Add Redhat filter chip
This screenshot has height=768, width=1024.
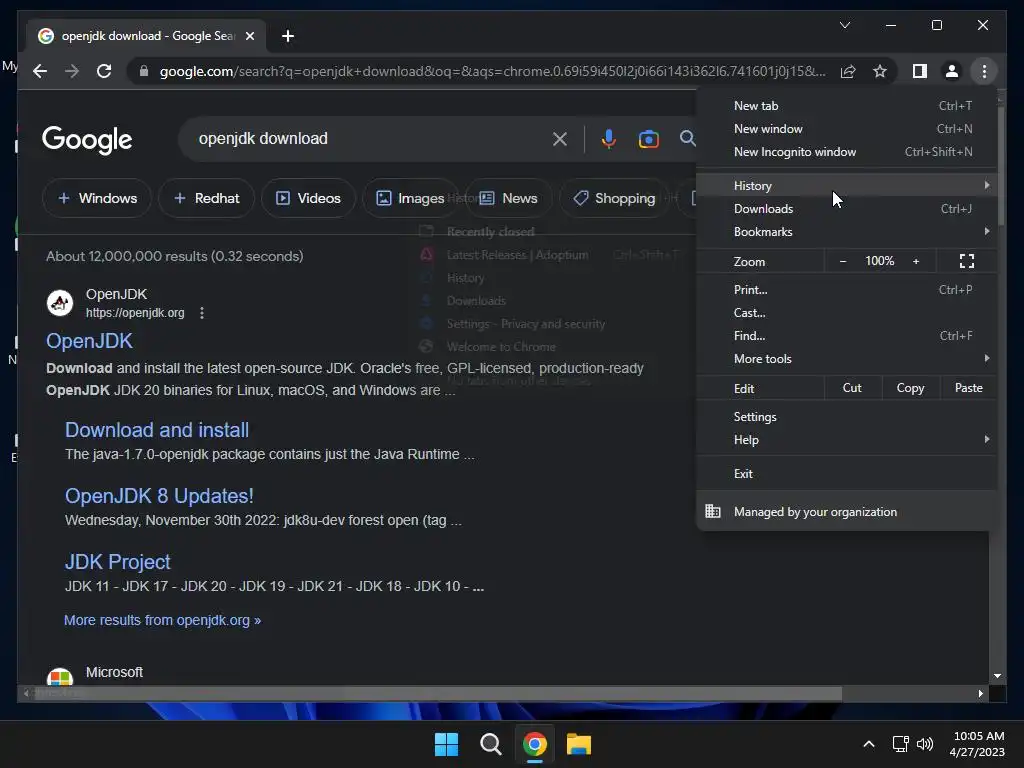tap(206, 198)
